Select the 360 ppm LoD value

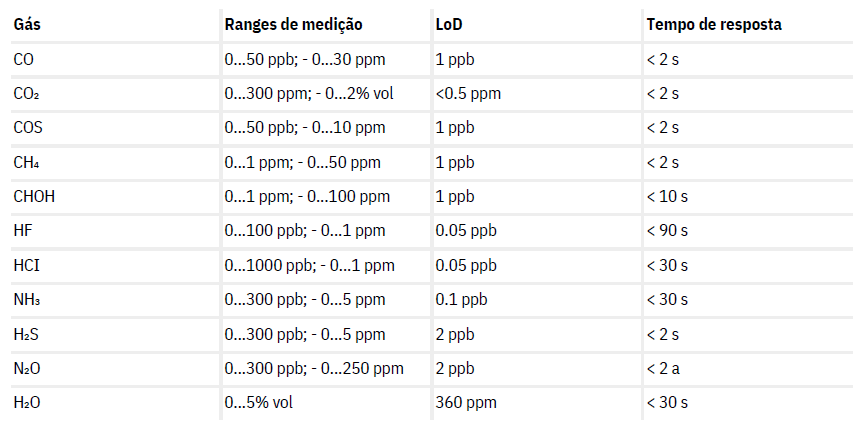466,403
